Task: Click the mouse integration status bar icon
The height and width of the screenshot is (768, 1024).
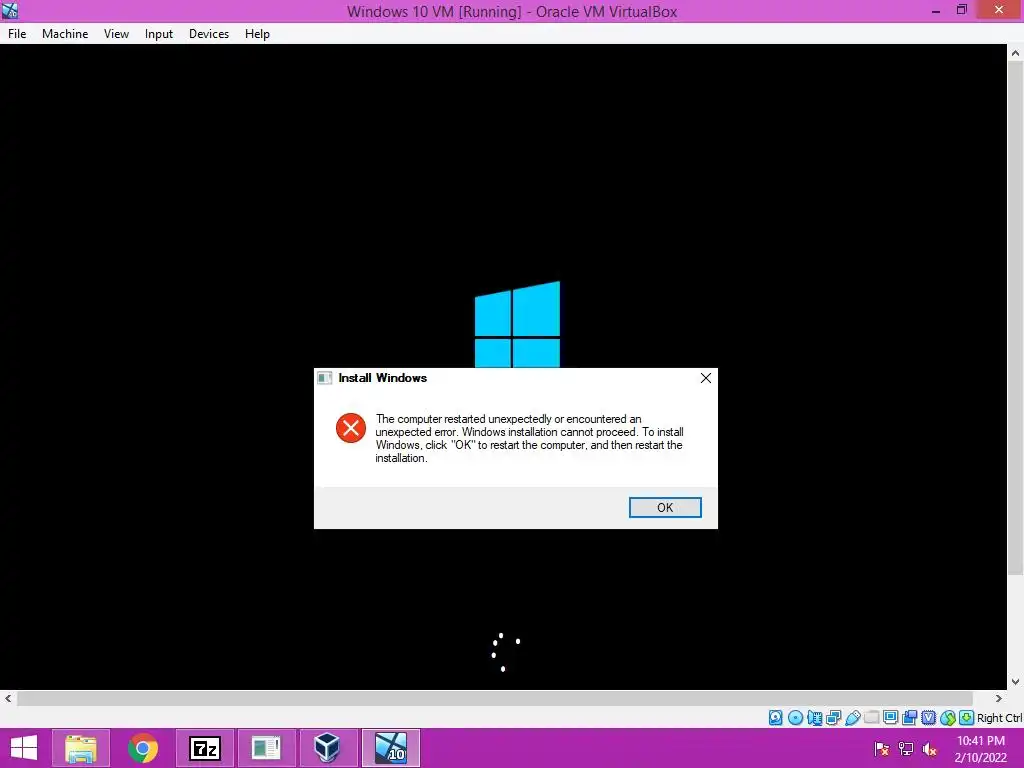Action: [x=948, y=718]
